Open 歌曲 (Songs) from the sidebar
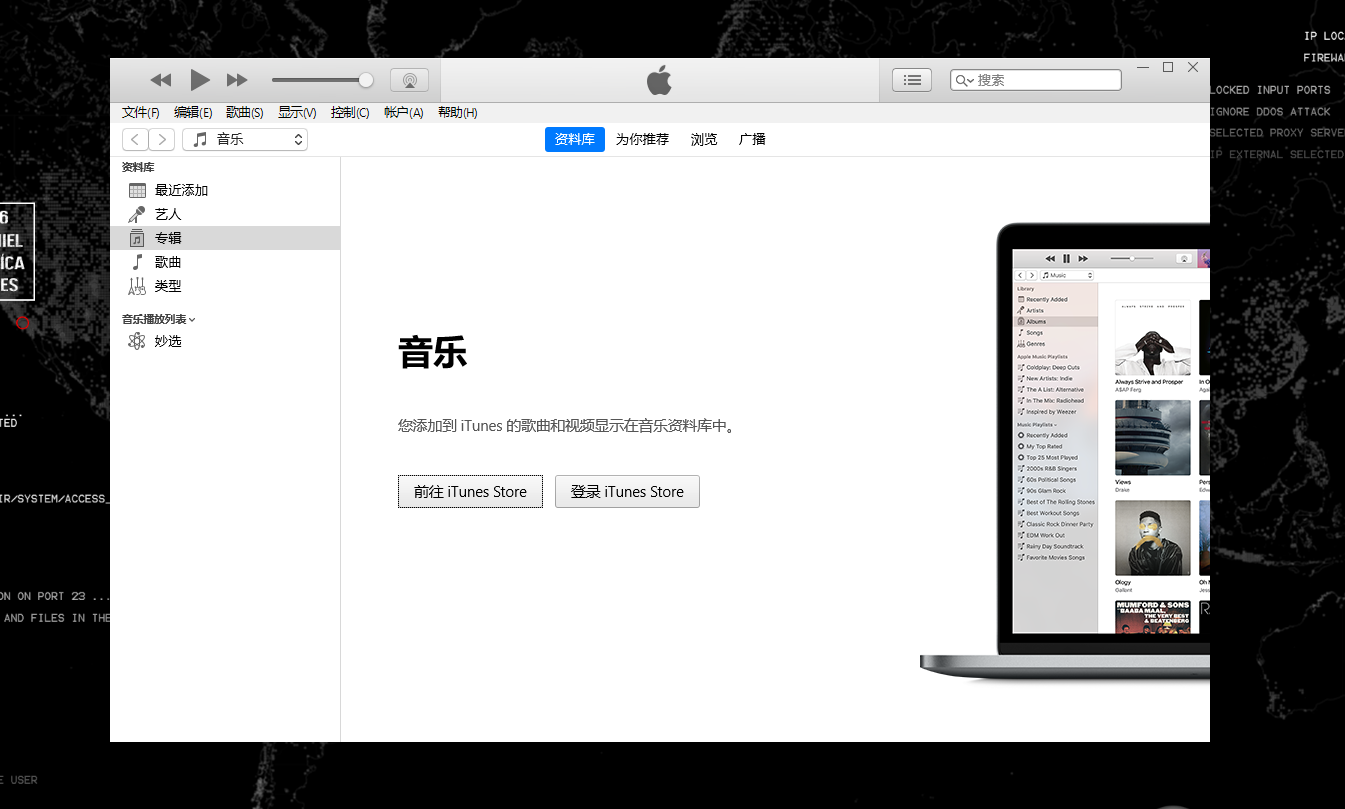The width and height of the screenshot is (1345, 809). (x=167, y=261)
